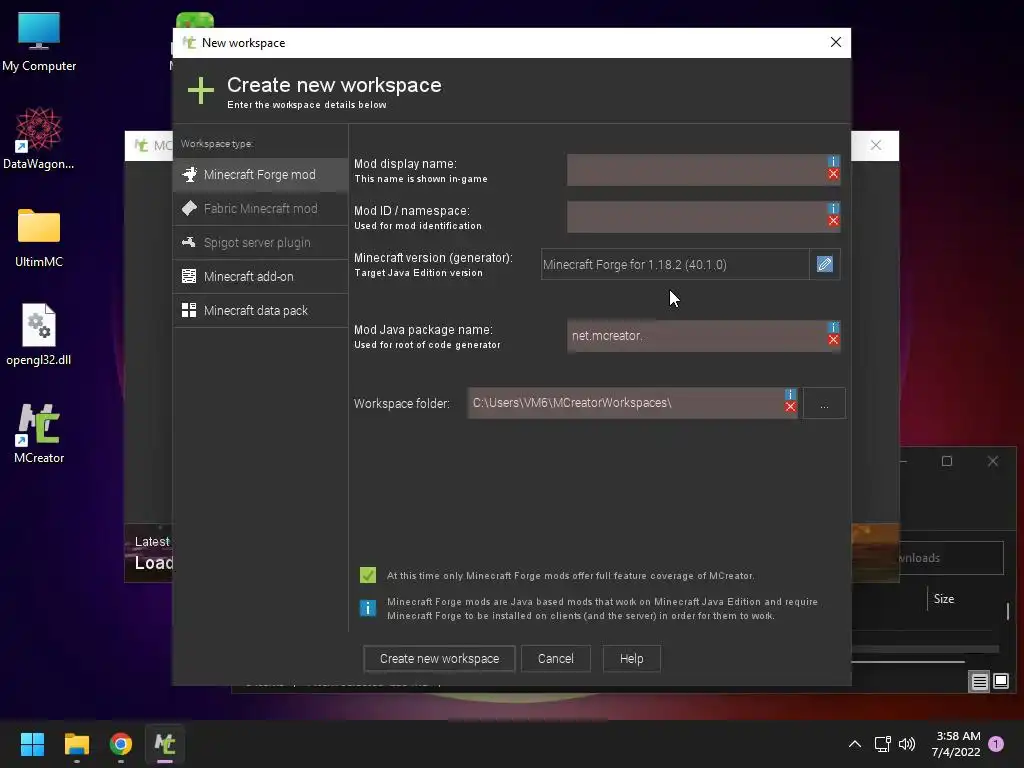
Task: Open File Explorer from taskbar
Action: 76,744
